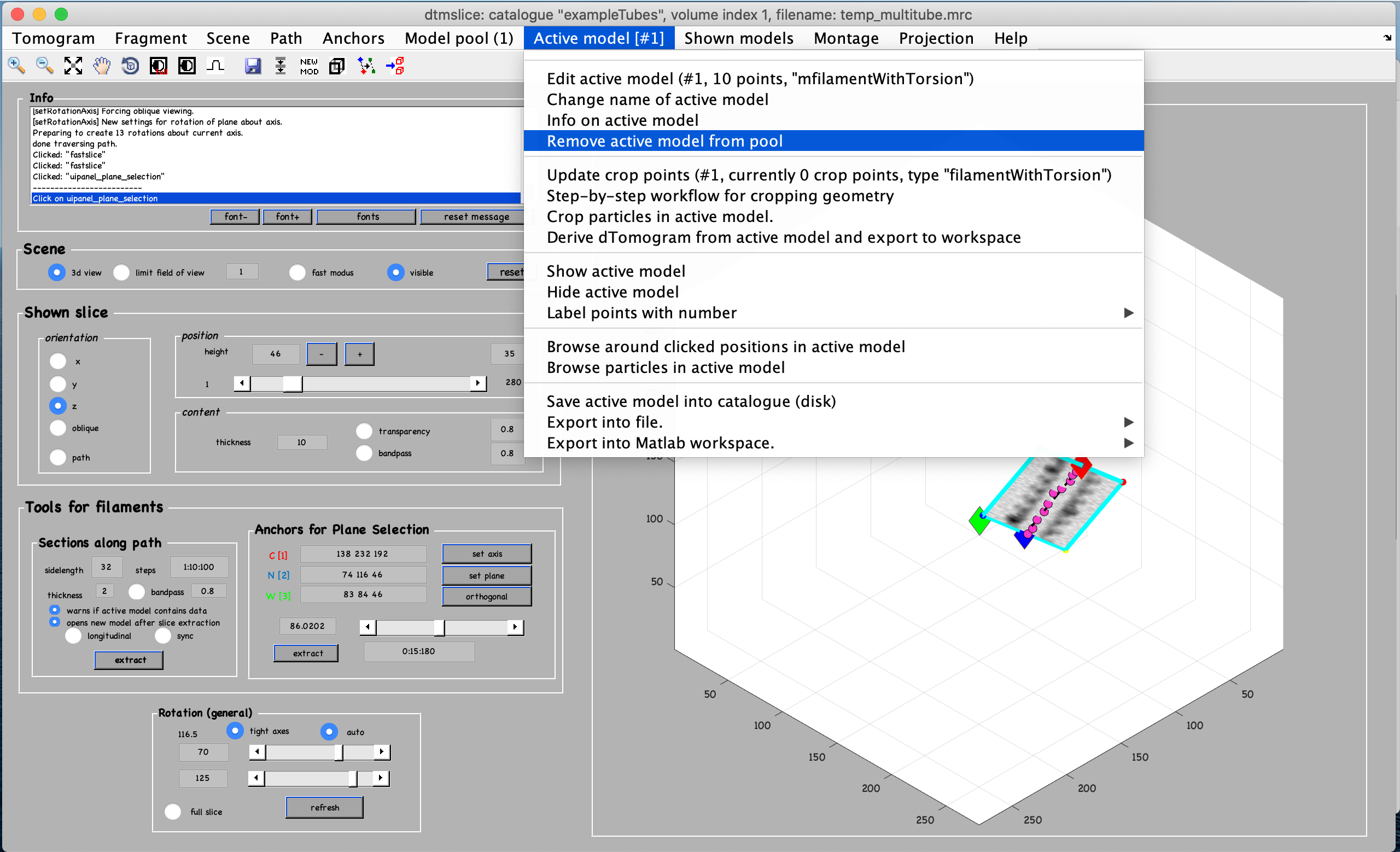
Task: Select the zoom in magnifier tool
Action: pyautogui.click(x=16, y=65)
